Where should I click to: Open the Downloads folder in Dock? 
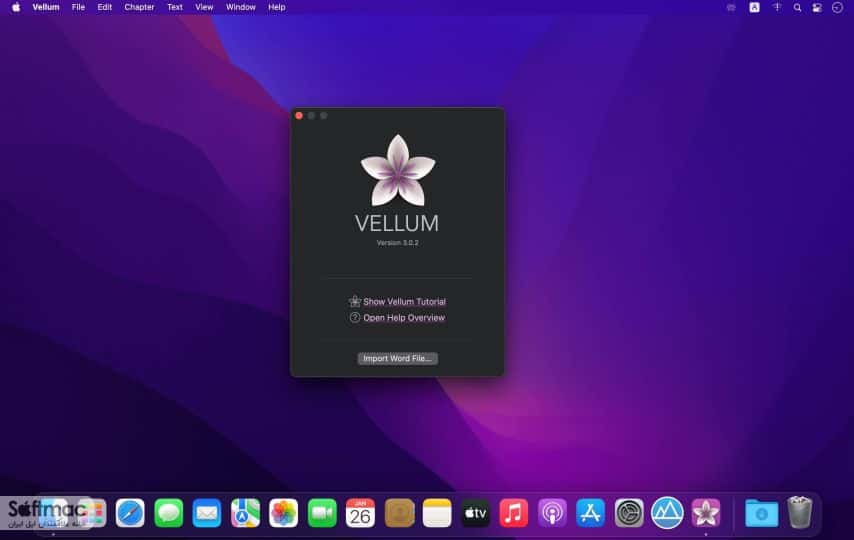[x=761, y=513]
